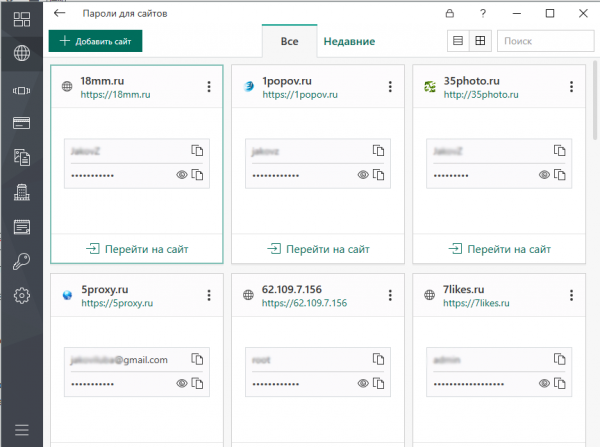
Task: Open the three-dot menu of 7likes.ru
Action: tap(571, 295)
